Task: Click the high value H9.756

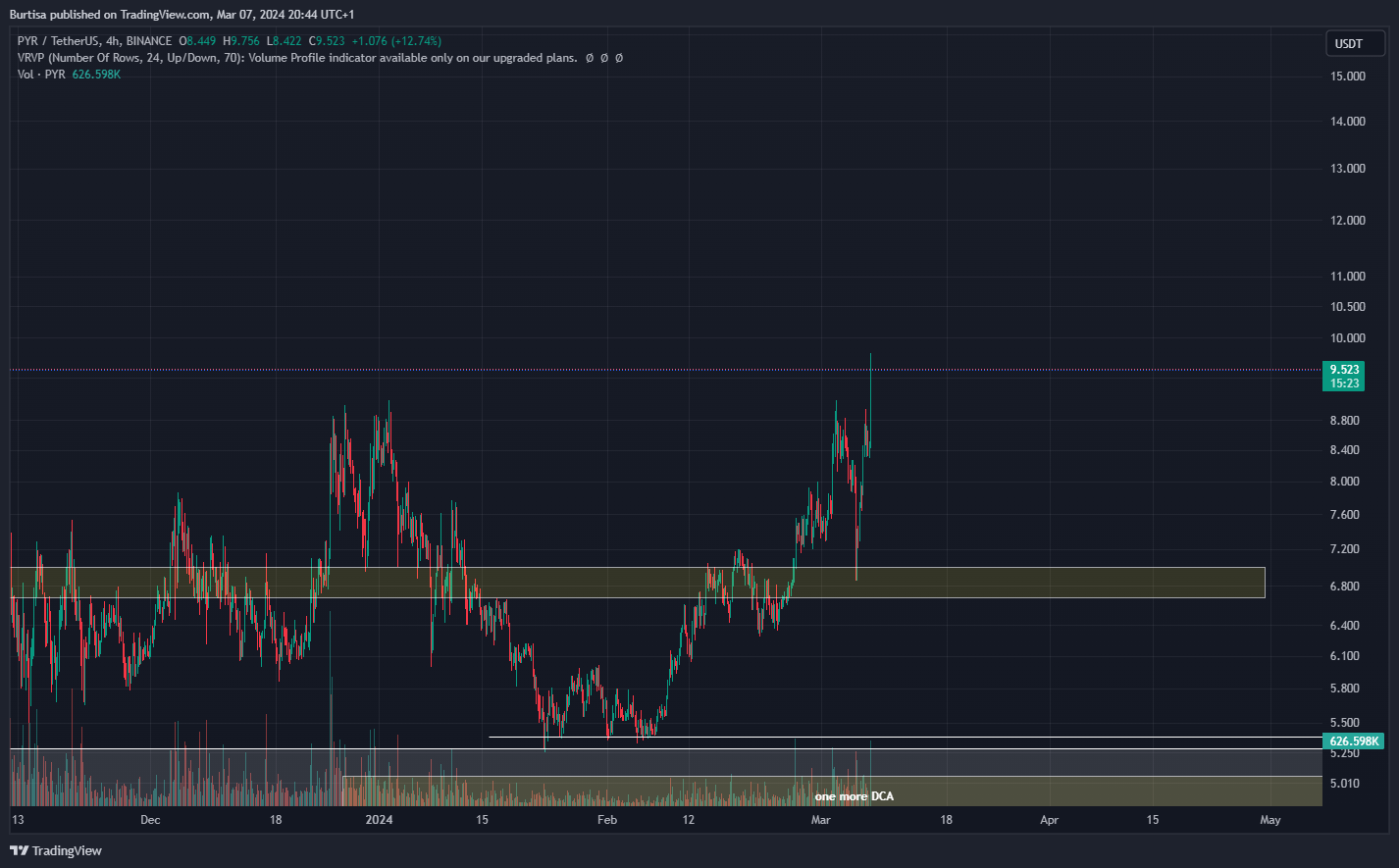Action: coord(241,41)
